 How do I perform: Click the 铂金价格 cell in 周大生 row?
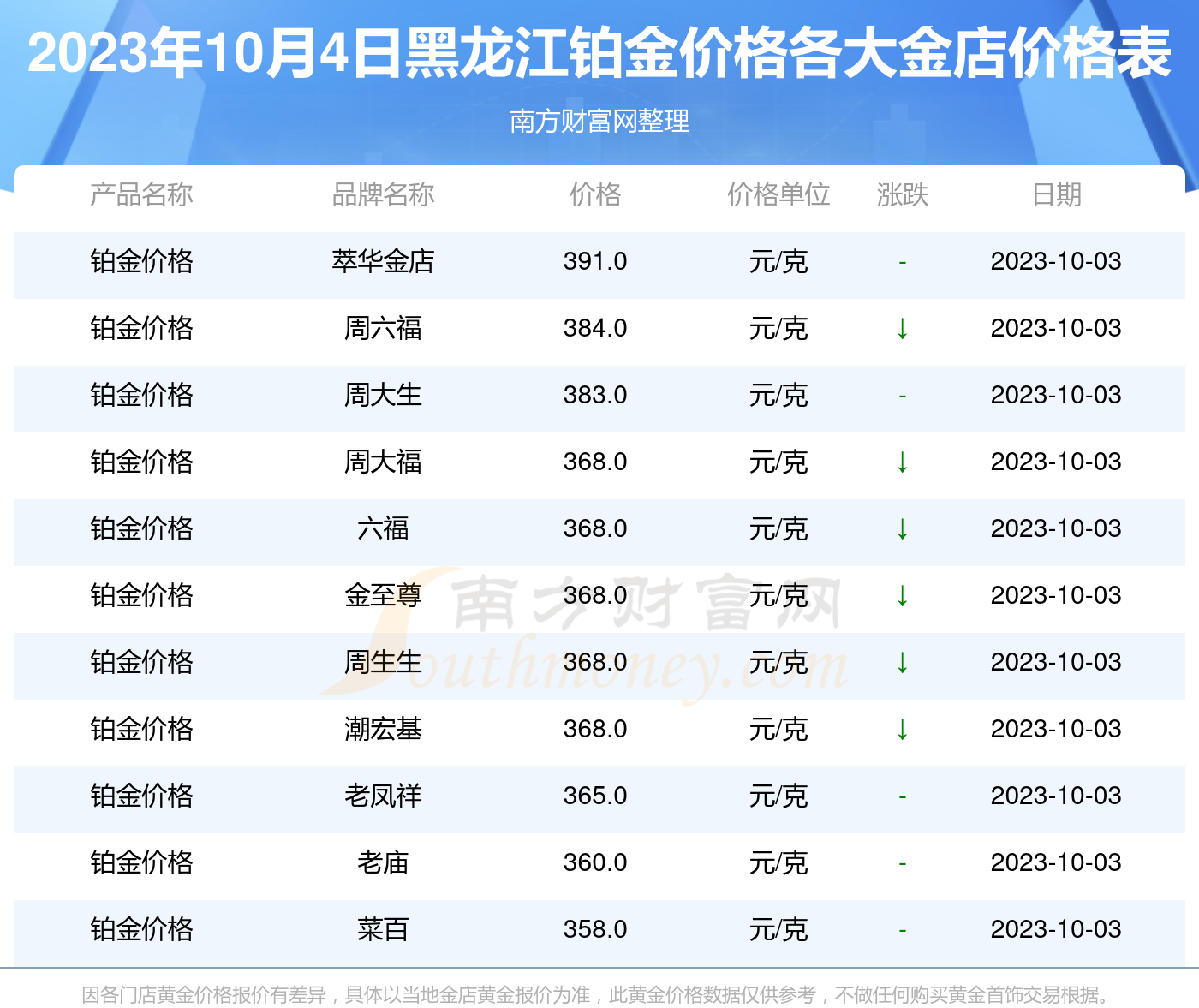tap(141, 395)
